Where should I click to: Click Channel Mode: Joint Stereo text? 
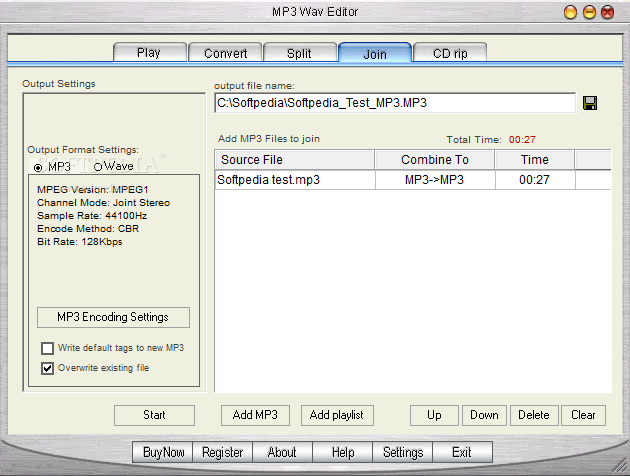pyautogui.click(x=103, y=203)
